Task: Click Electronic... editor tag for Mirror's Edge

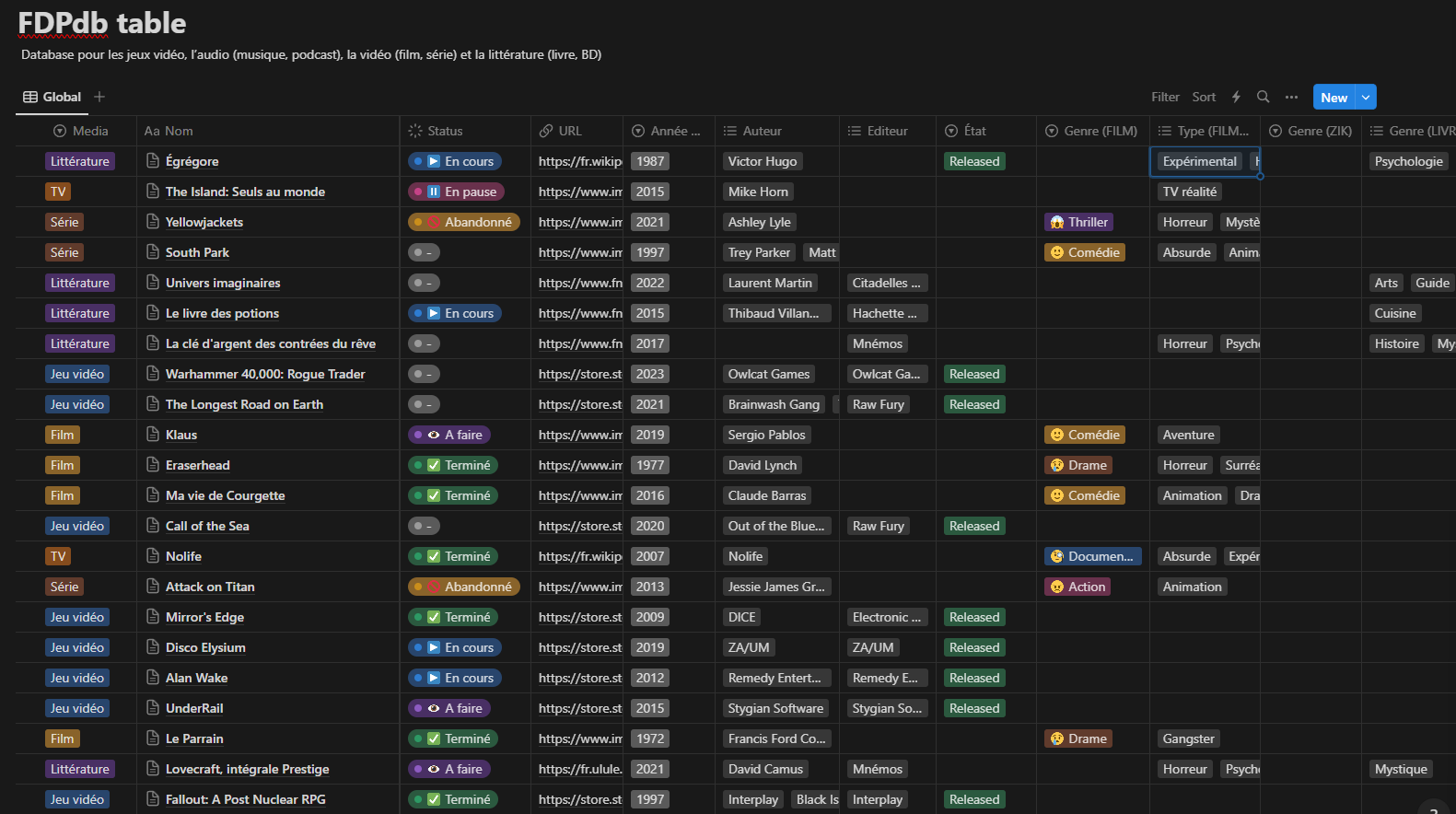Action: (x=888, y=617)
